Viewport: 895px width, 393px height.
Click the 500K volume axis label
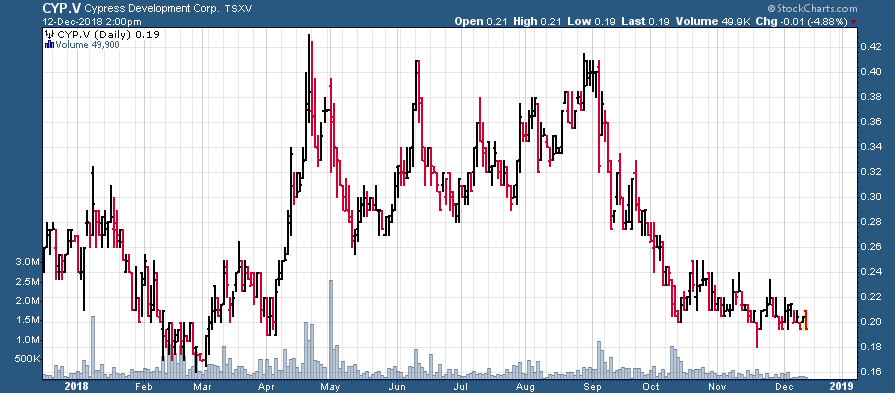[27, 359]
